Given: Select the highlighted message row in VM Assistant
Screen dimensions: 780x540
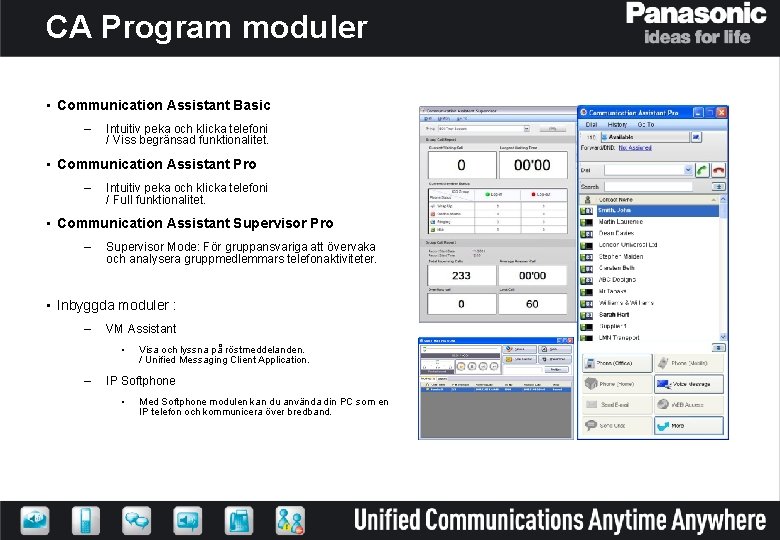Looking at the screenshot, I should [x=495, y=389].
